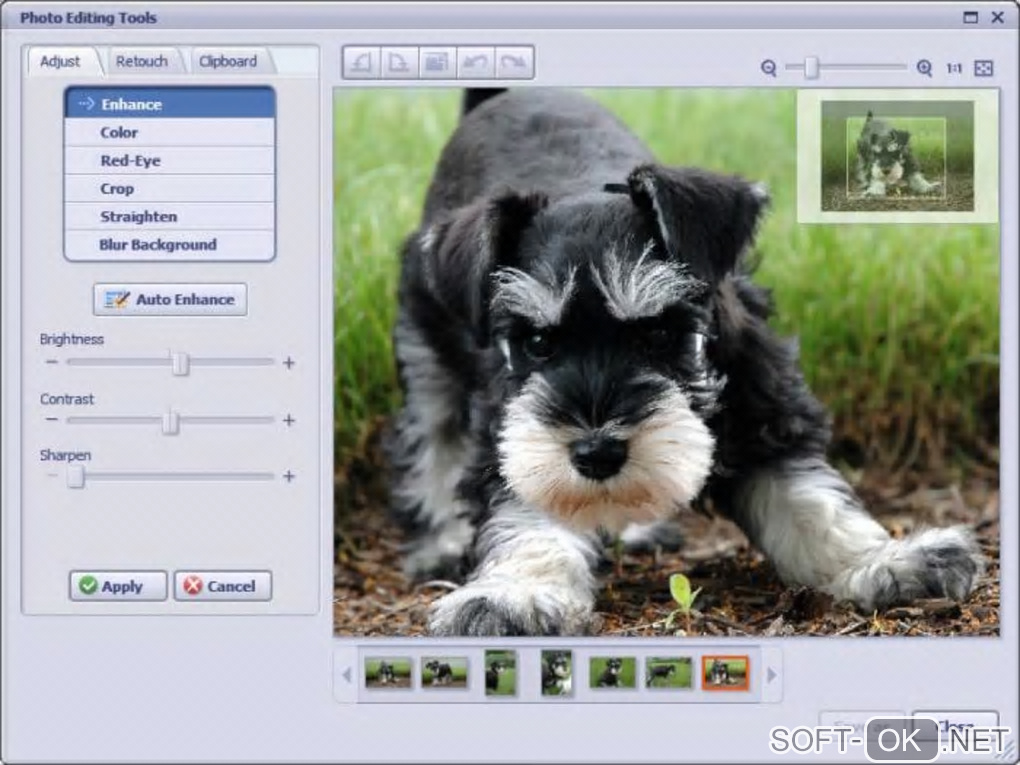Select the orange-highlighted seventh thumbnail
This screenshot has width=1020, height=765.
coord(725,673)
